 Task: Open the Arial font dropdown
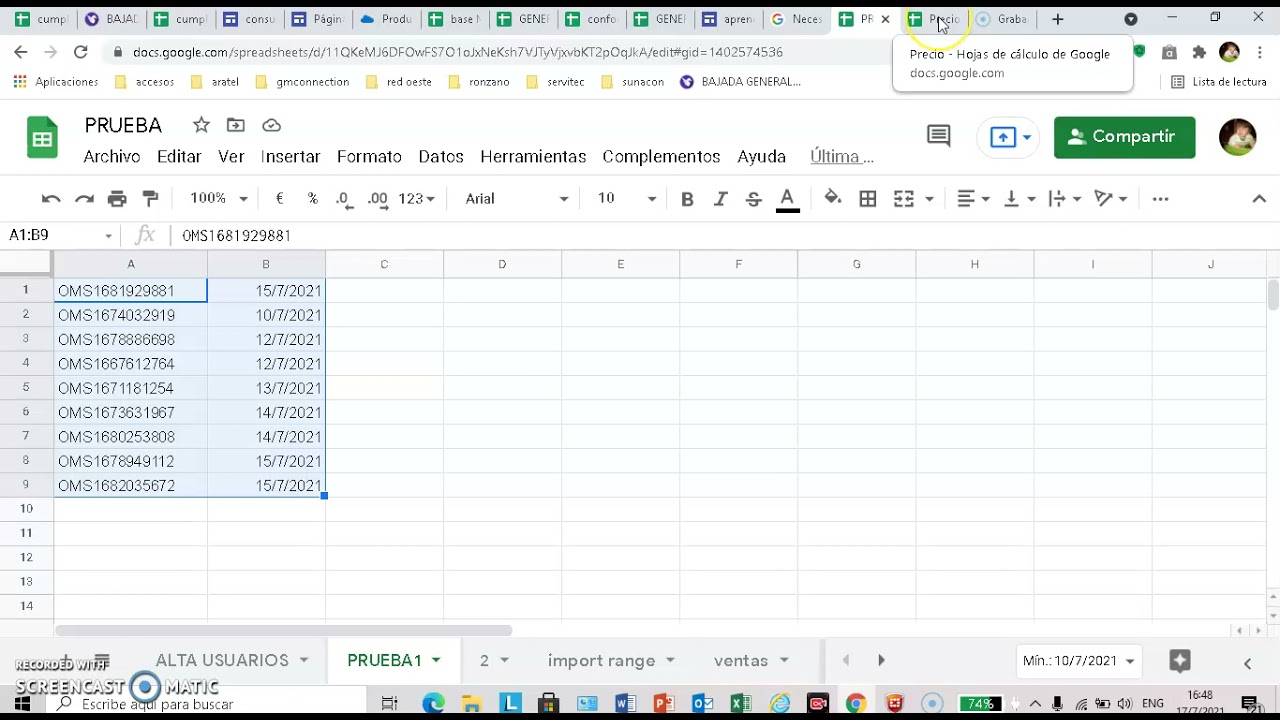[x=516, y=199]
